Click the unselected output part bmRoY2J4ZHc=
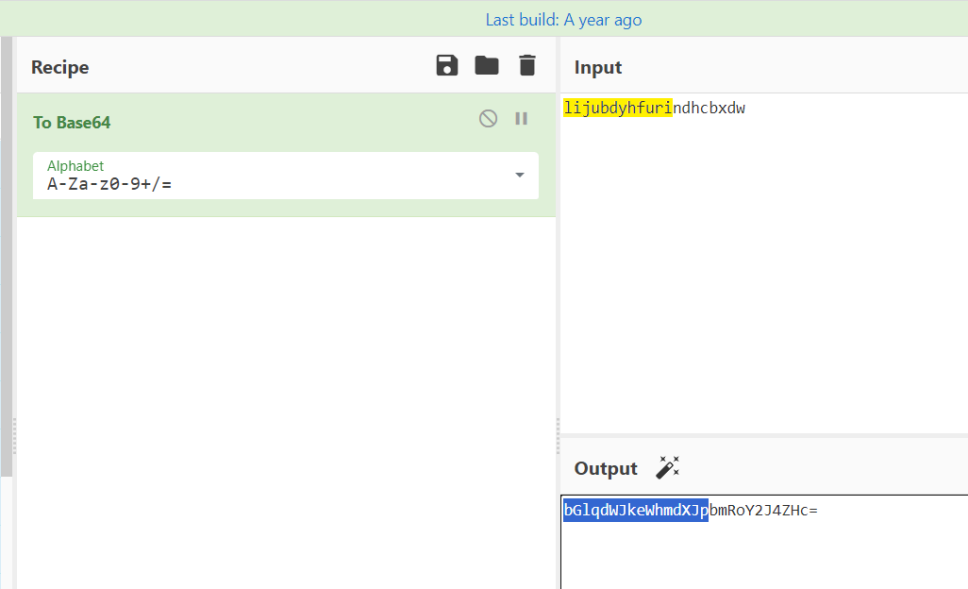This screenshot has width=968, height=589. 763,510
